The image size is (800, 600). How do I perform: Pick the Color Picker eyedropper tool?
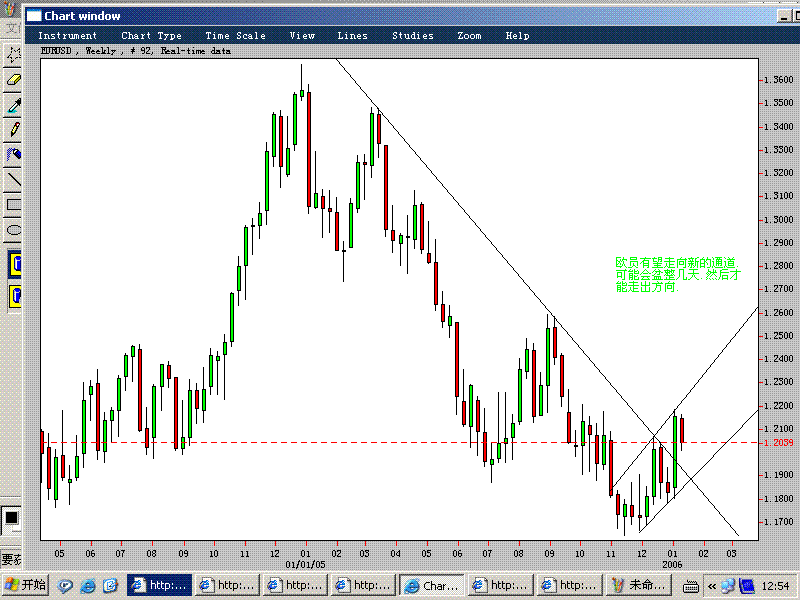tap(13, 105)
